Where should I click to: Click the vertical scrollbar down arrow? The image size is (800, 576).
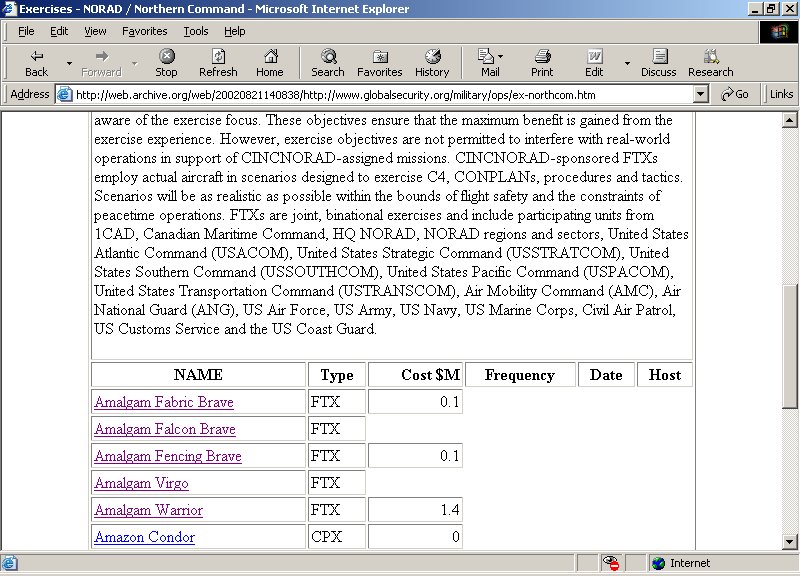(791, 540)
